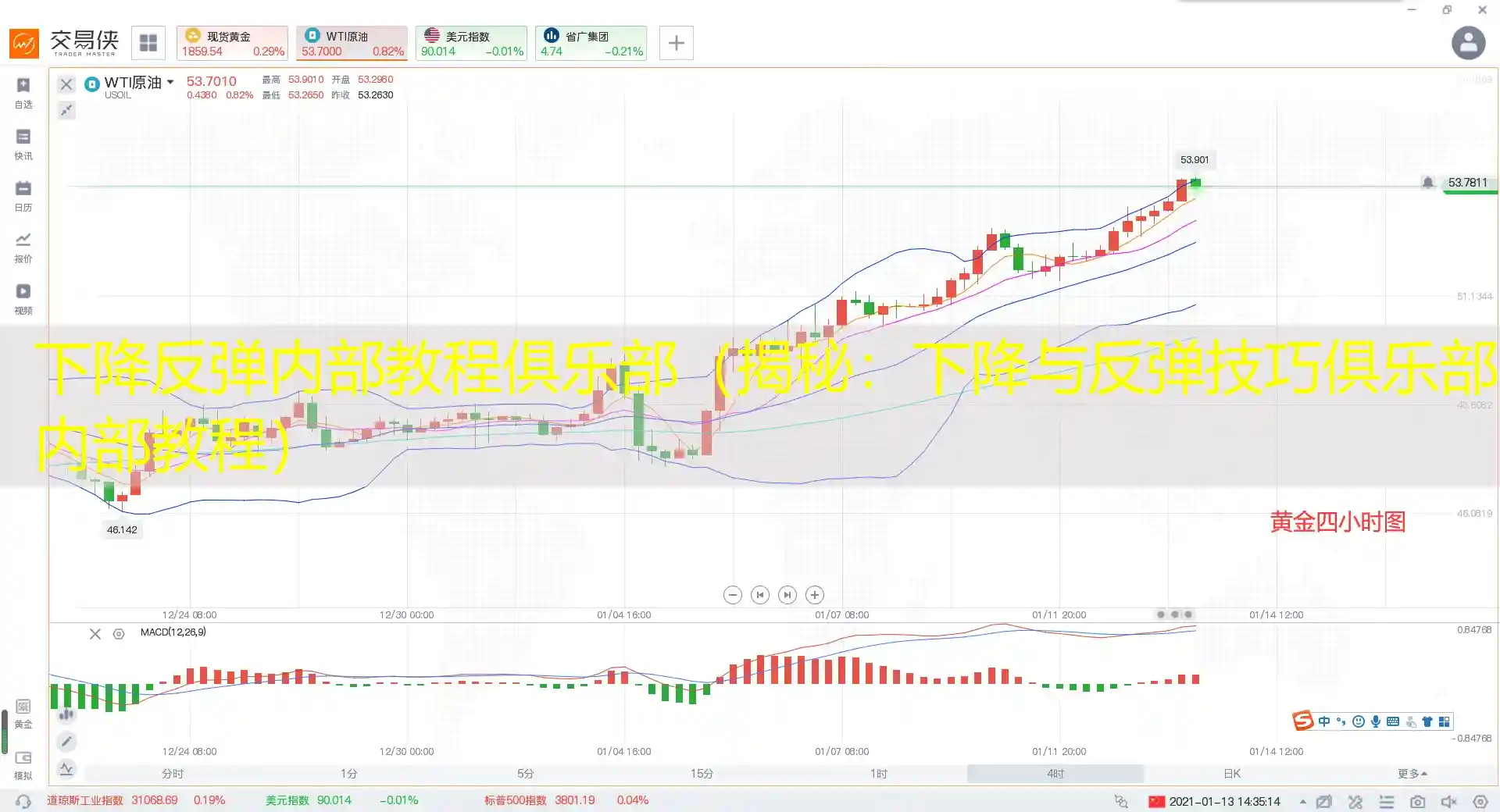1500x812 pixels.
Task: Click the grid layout icon beside the logo
Action: [148, 43]
